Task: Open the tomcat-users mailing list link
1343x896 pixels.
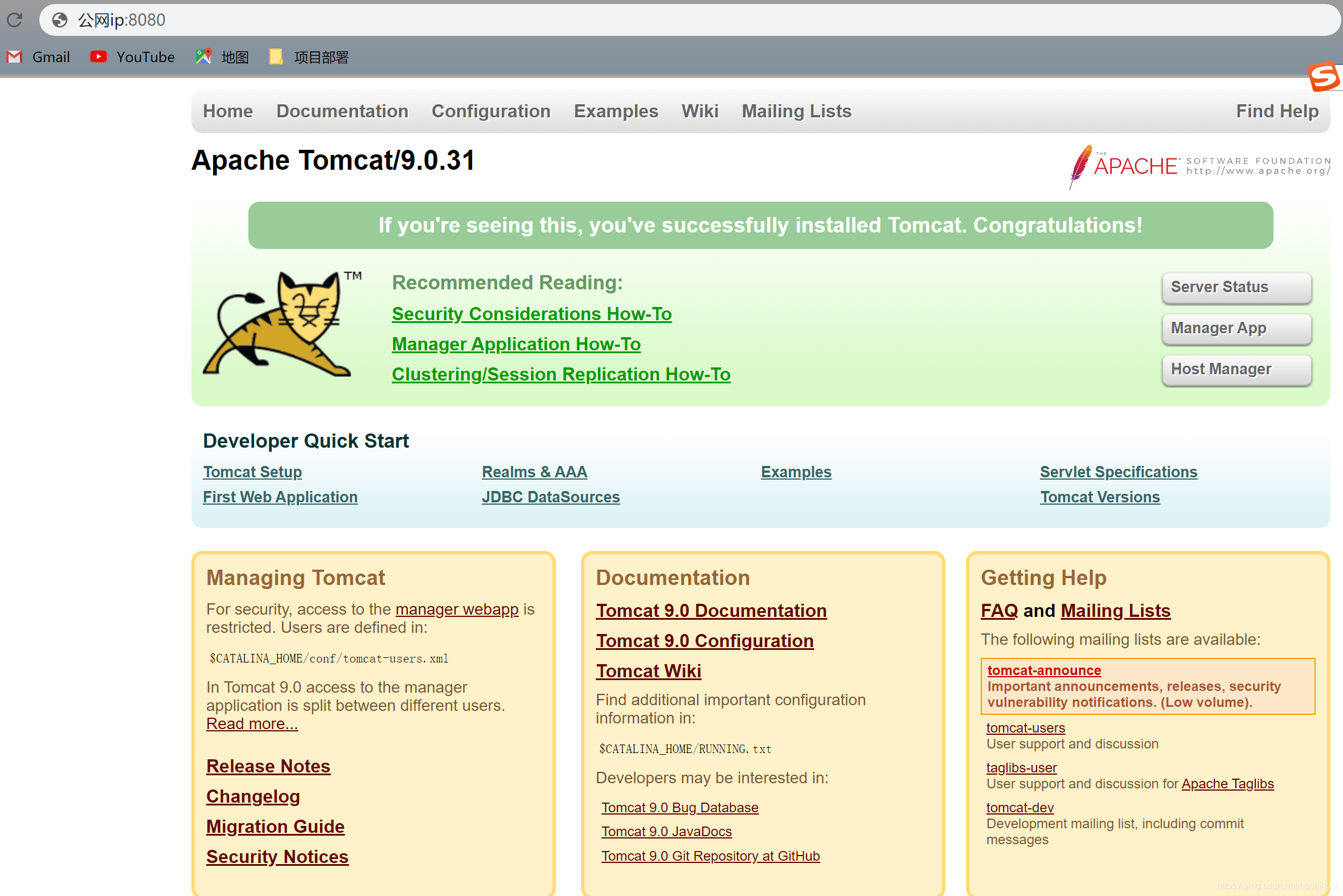Action: pos(1025,728)
